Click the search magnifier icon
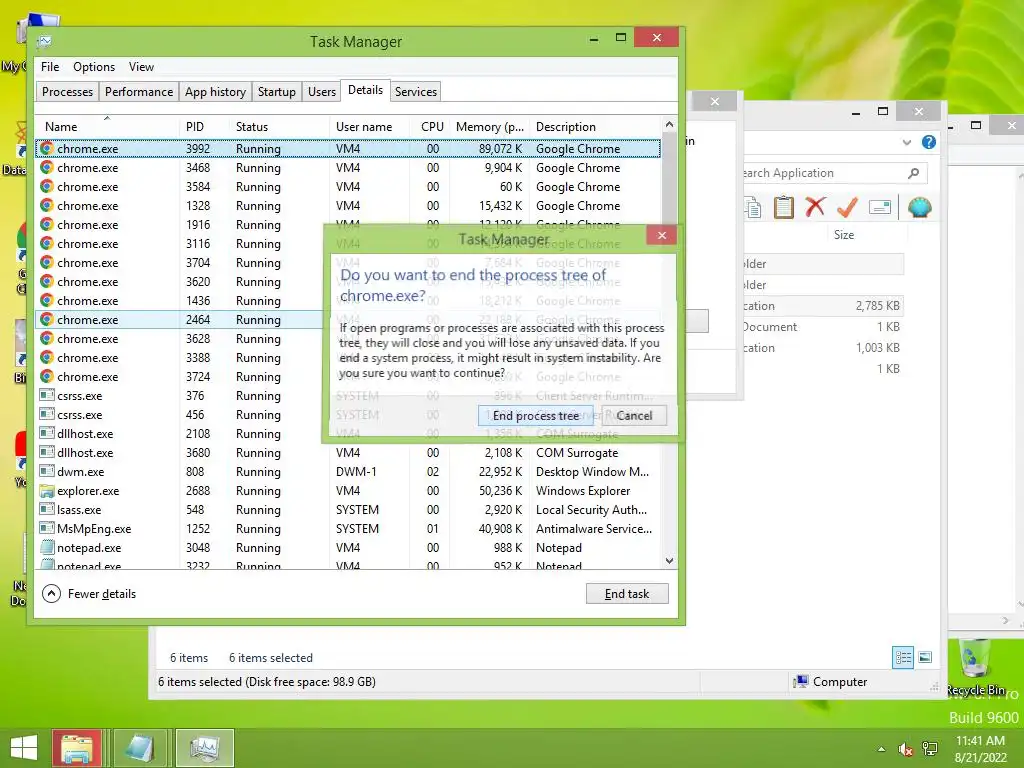The height and width of the screenshot is (768, 1024). pyautogui.click(x=914, y=173)
